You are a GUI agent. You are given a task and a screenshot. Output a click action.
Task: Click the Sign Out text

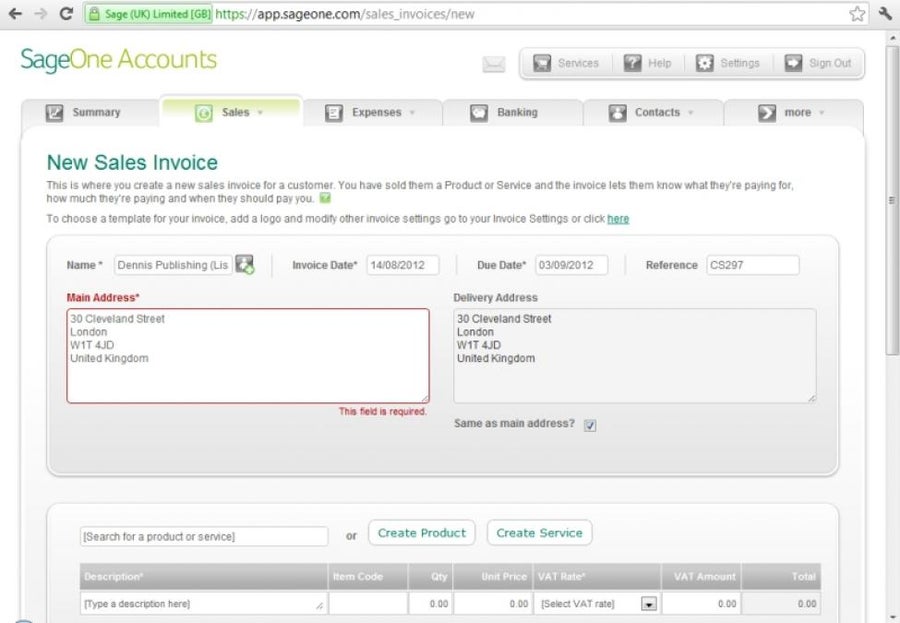[830, 63]
